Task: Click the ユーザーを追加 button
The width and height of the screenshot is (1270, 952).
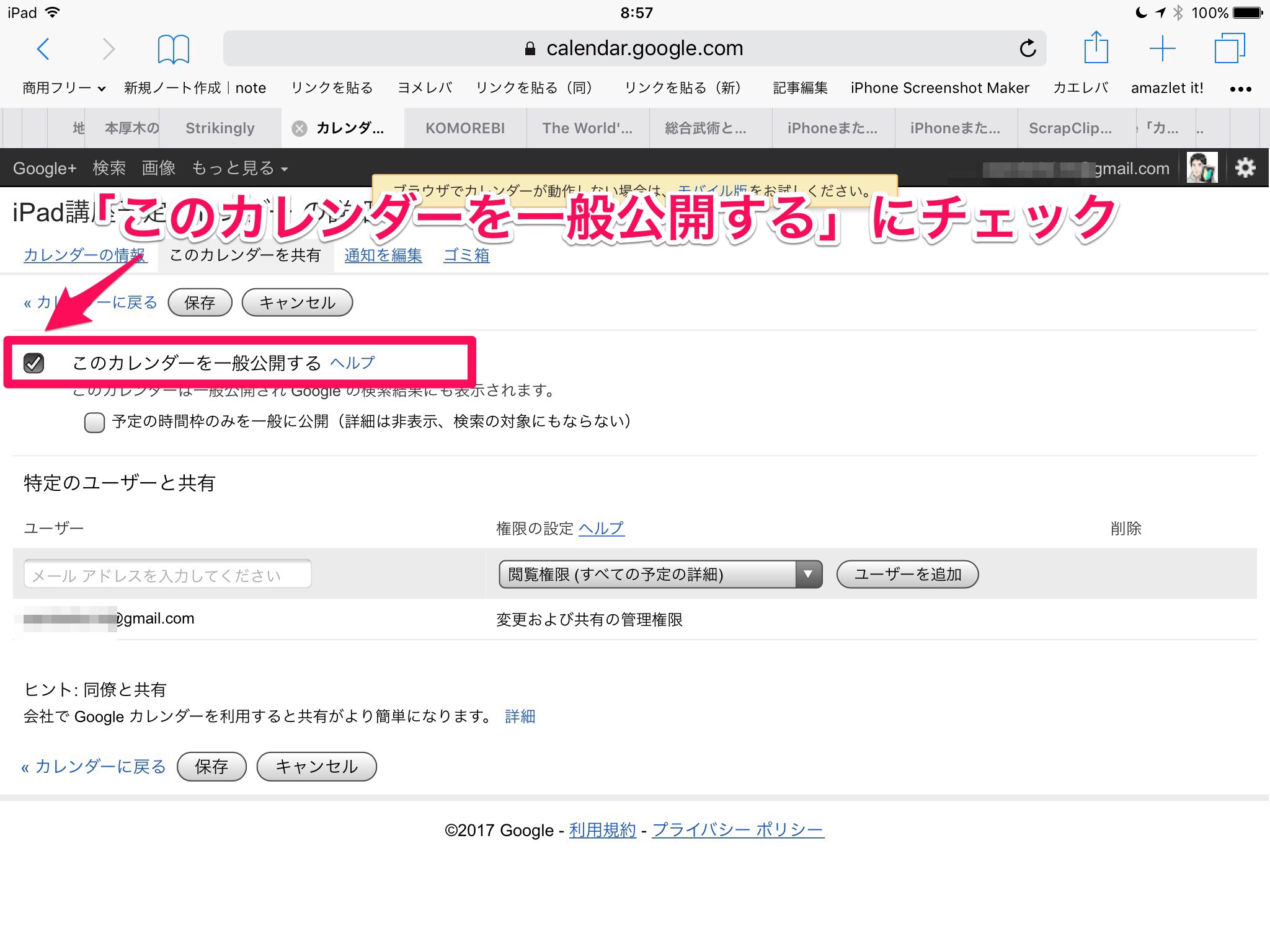Action: (x=907, y=575)
